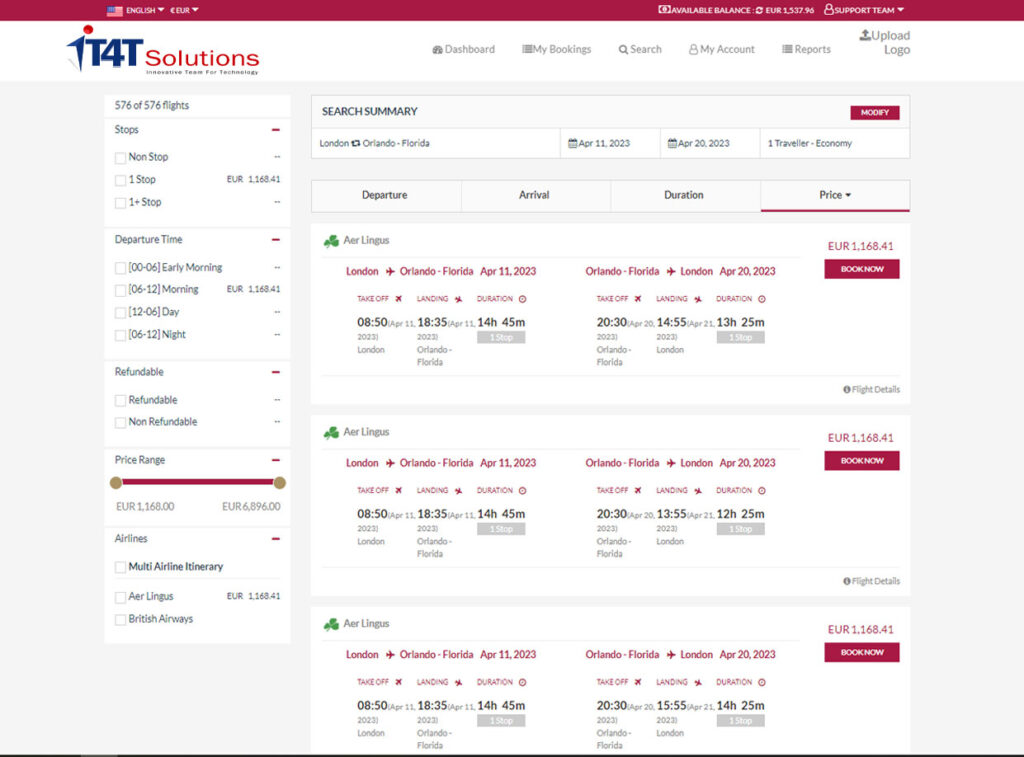The width and height of the screenshot is (1024, 757).
Task: Open the Dashboard menu item
Action: tap(464, 50)
